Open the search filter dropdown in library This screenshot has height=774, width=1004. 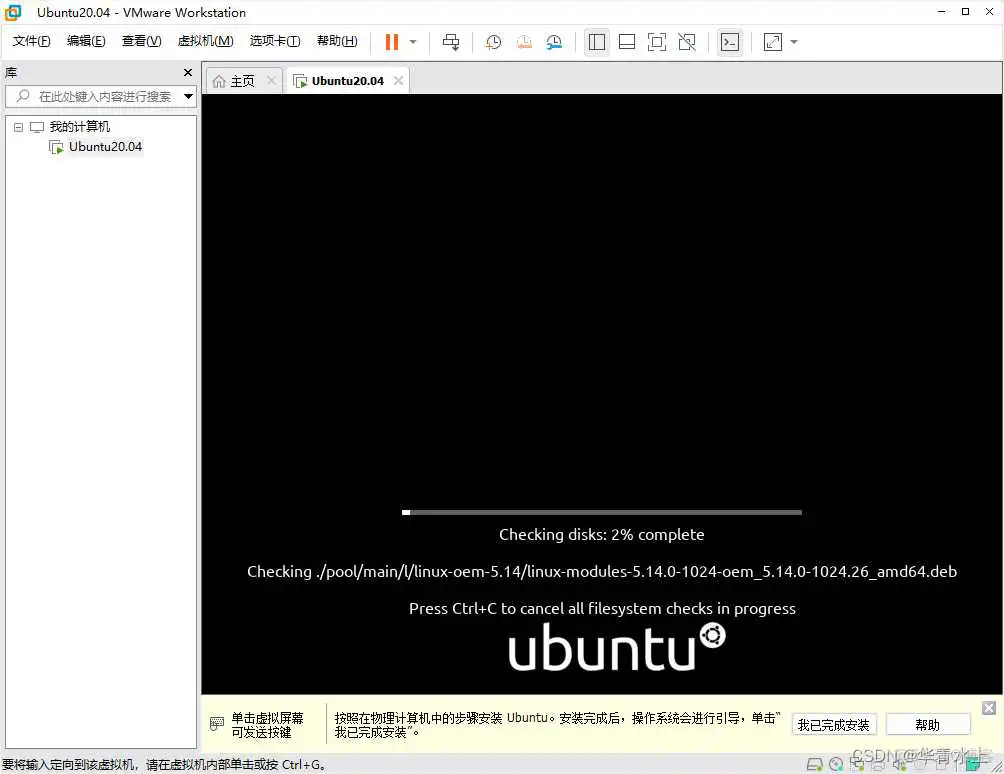coord(188,96)
